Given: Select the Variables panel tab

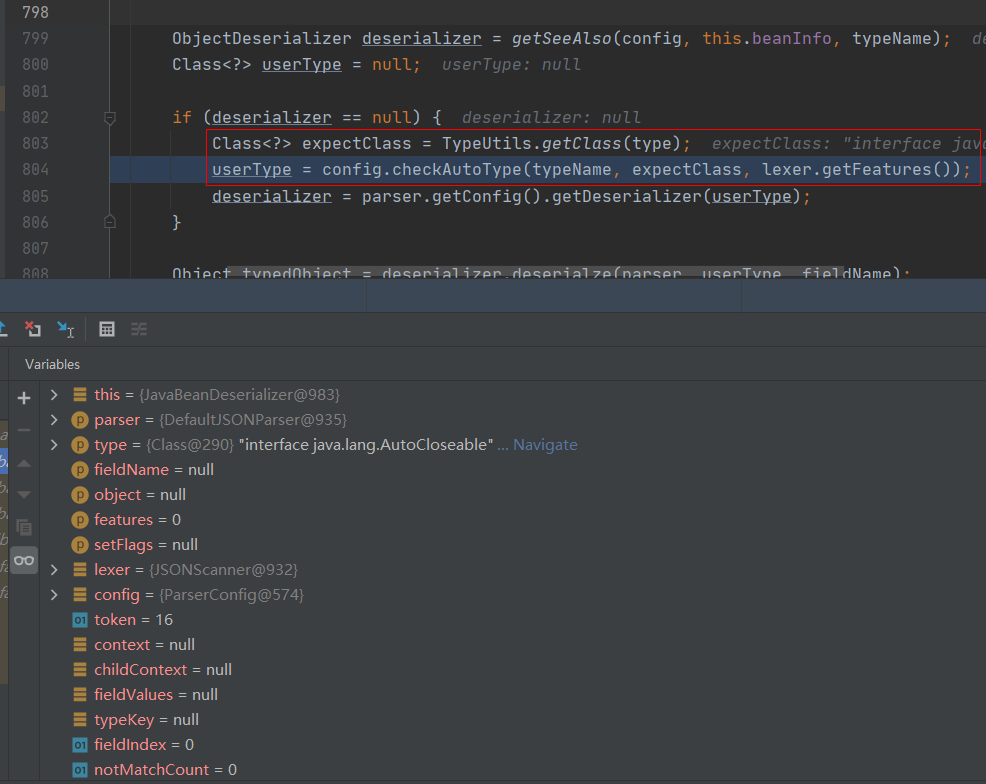Looking at the screenshot, I should pyautogui.click(x=52, y=364).
